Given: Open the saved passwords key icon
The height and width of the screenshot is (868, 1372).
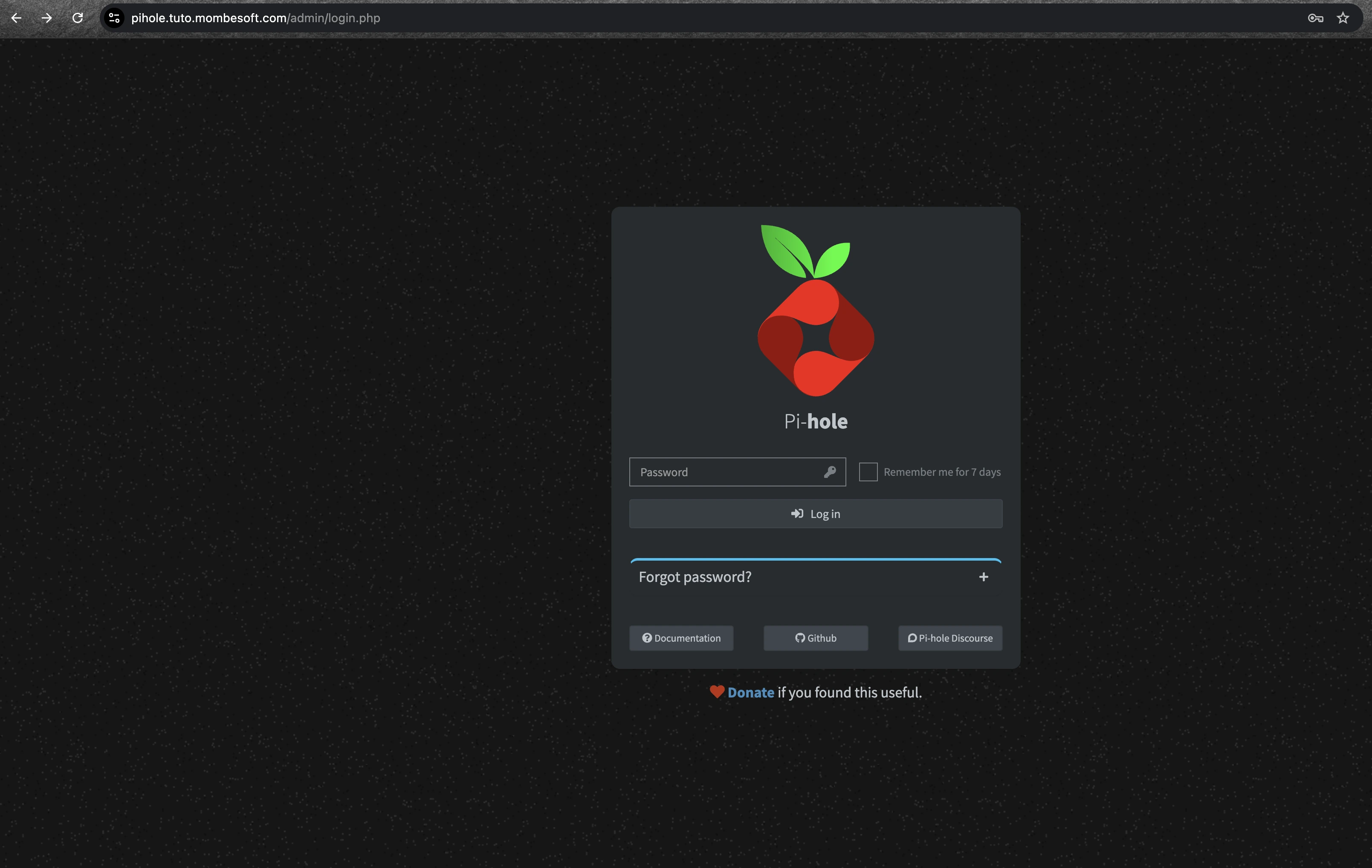Looking at the screenshot, I should (1315, 18).
